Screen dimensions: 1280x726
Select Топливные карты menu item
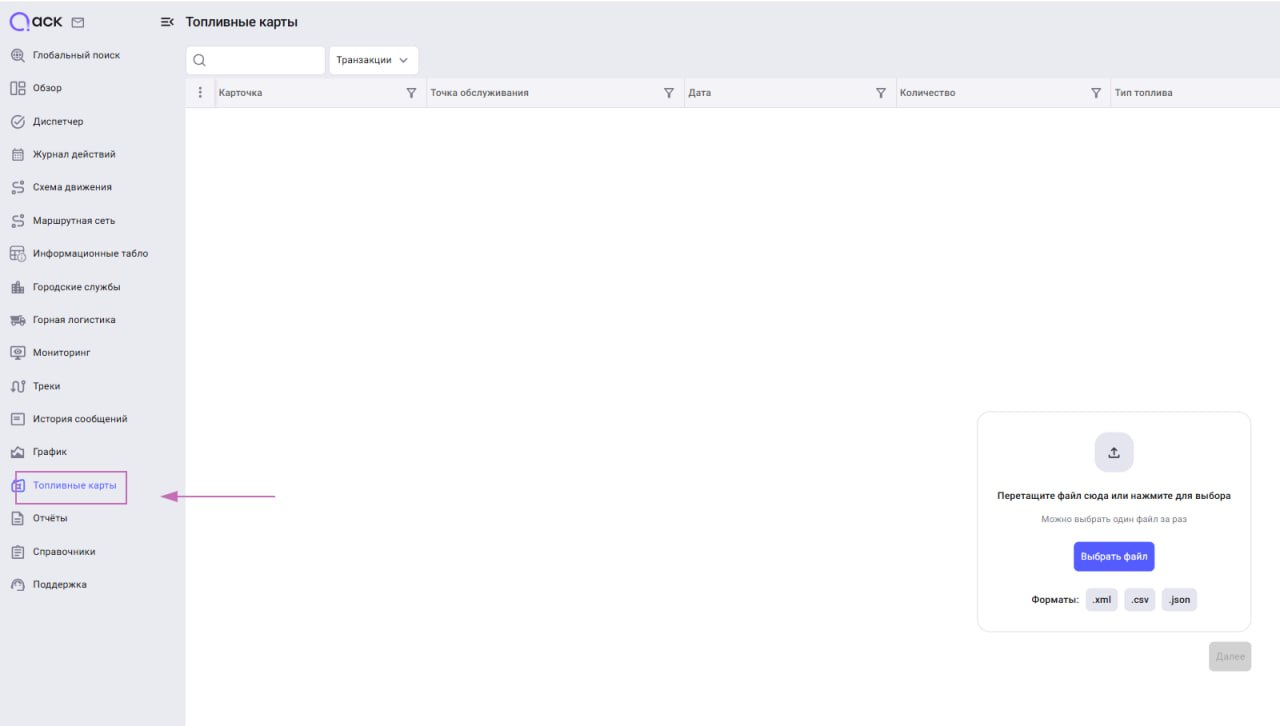74,486
